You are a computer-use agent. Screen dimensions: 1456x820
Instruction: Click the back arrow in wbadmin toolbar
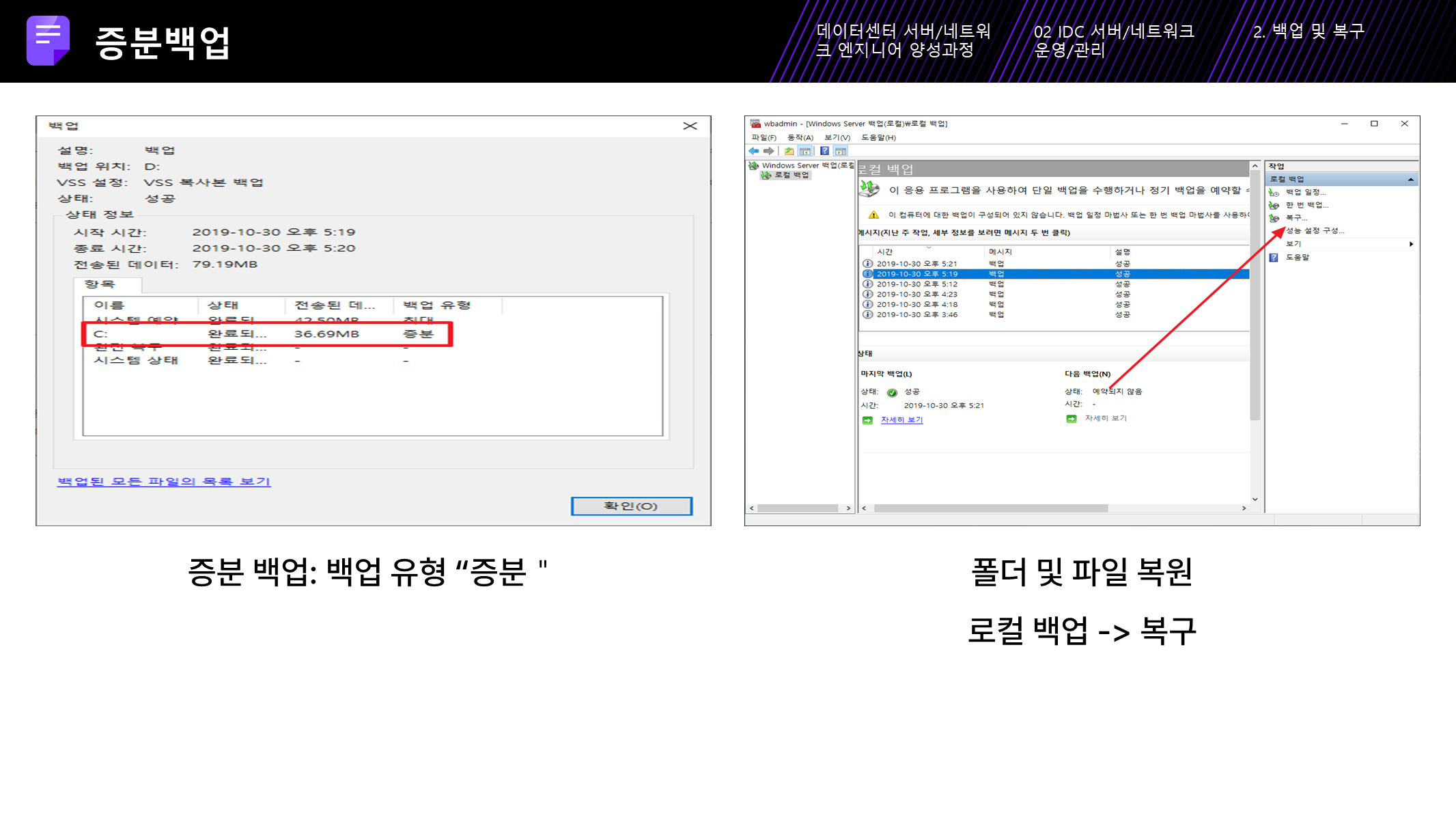click(753, 151)
